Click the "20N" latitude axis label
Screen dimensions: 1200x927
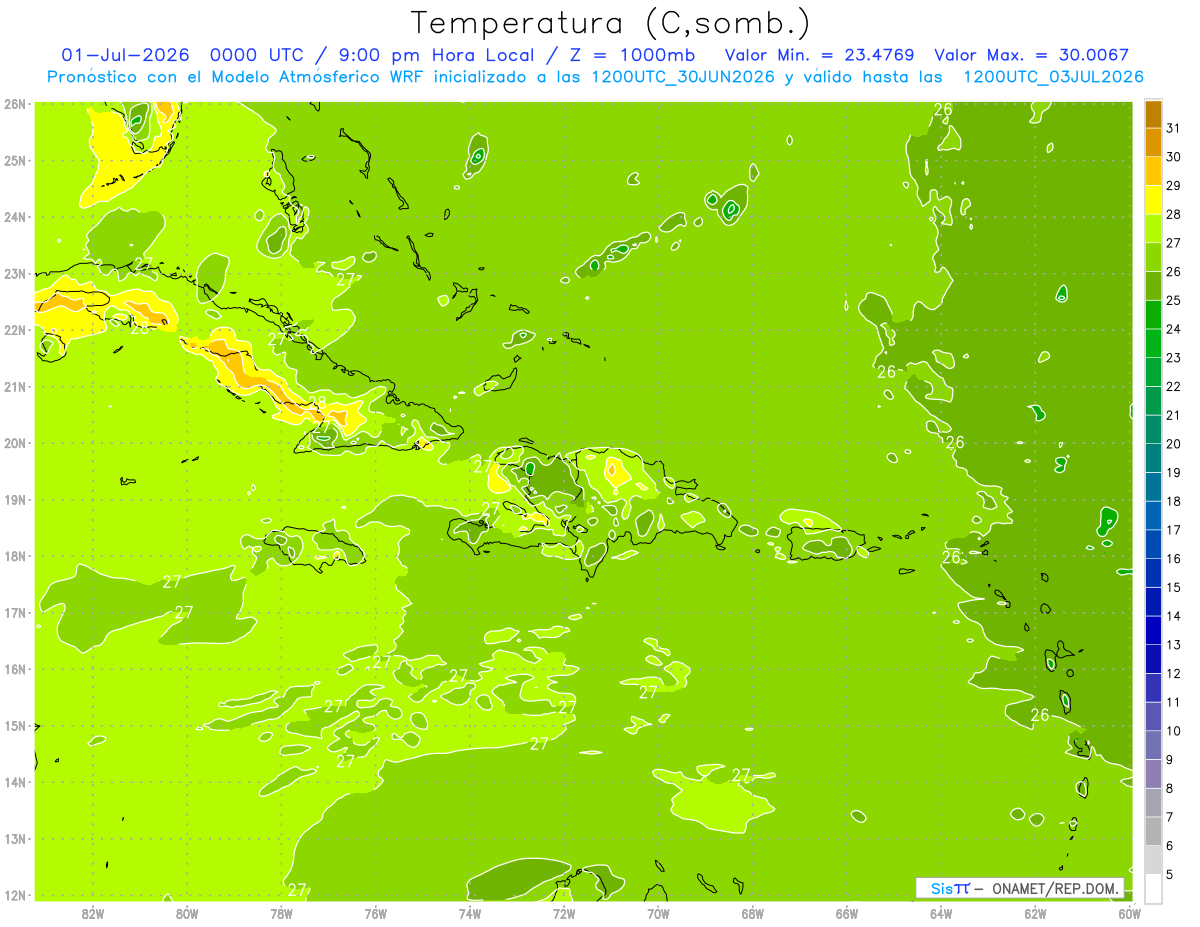15,443
